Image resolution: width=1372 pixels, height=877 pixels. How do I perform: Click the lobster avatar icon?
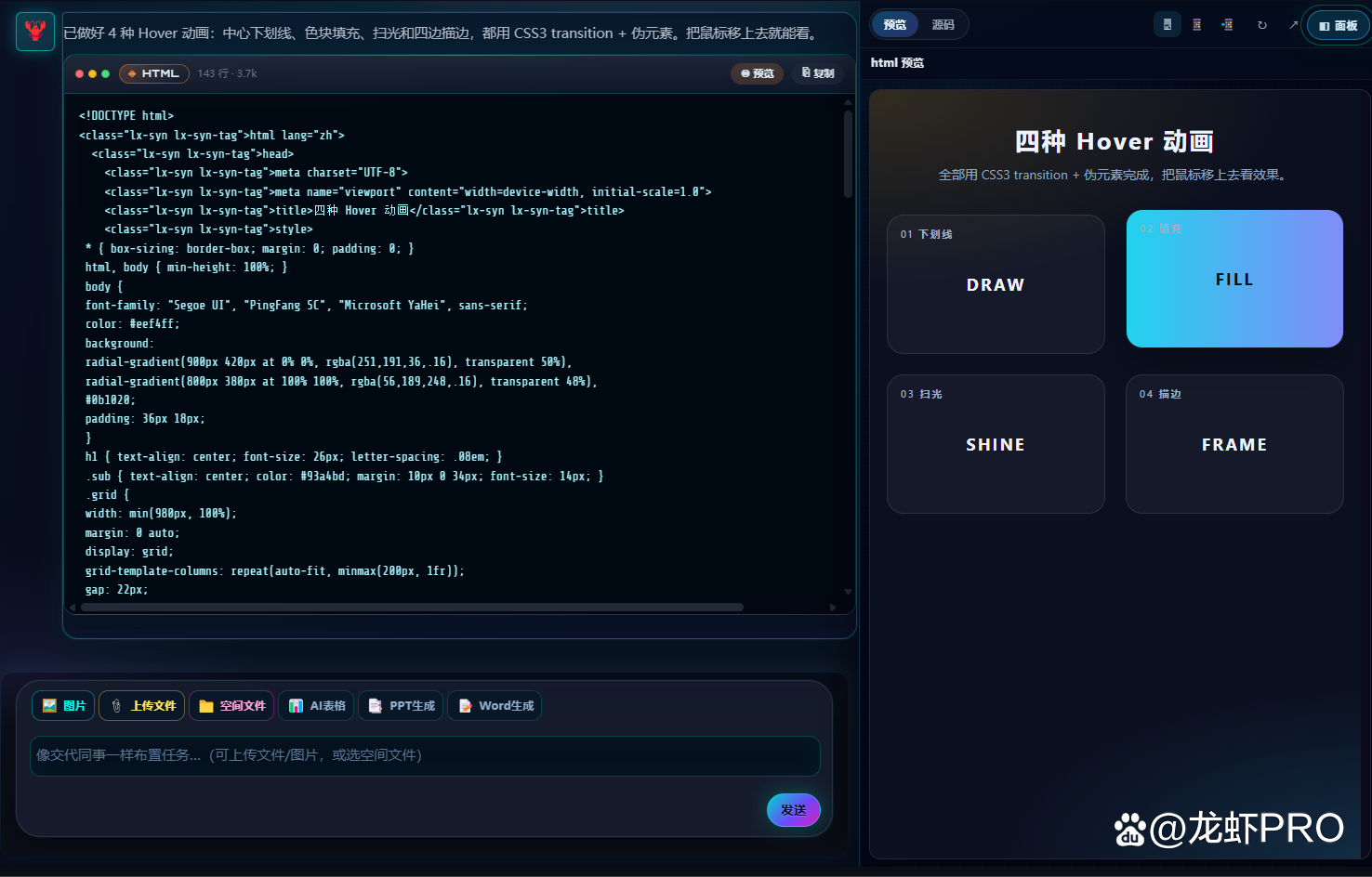[35, 32]
